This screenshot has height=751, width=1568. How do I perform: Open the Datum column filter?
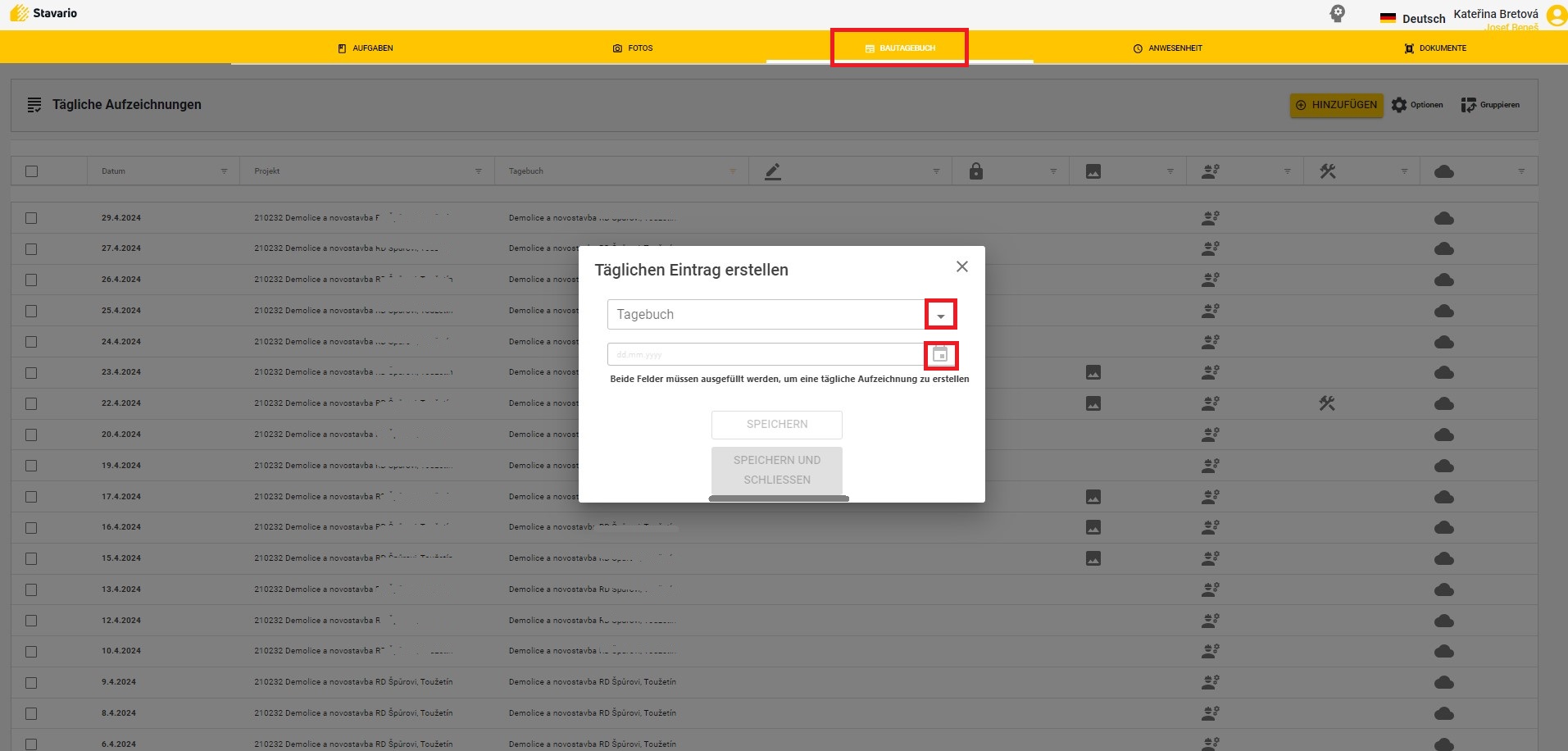(224, 171)
